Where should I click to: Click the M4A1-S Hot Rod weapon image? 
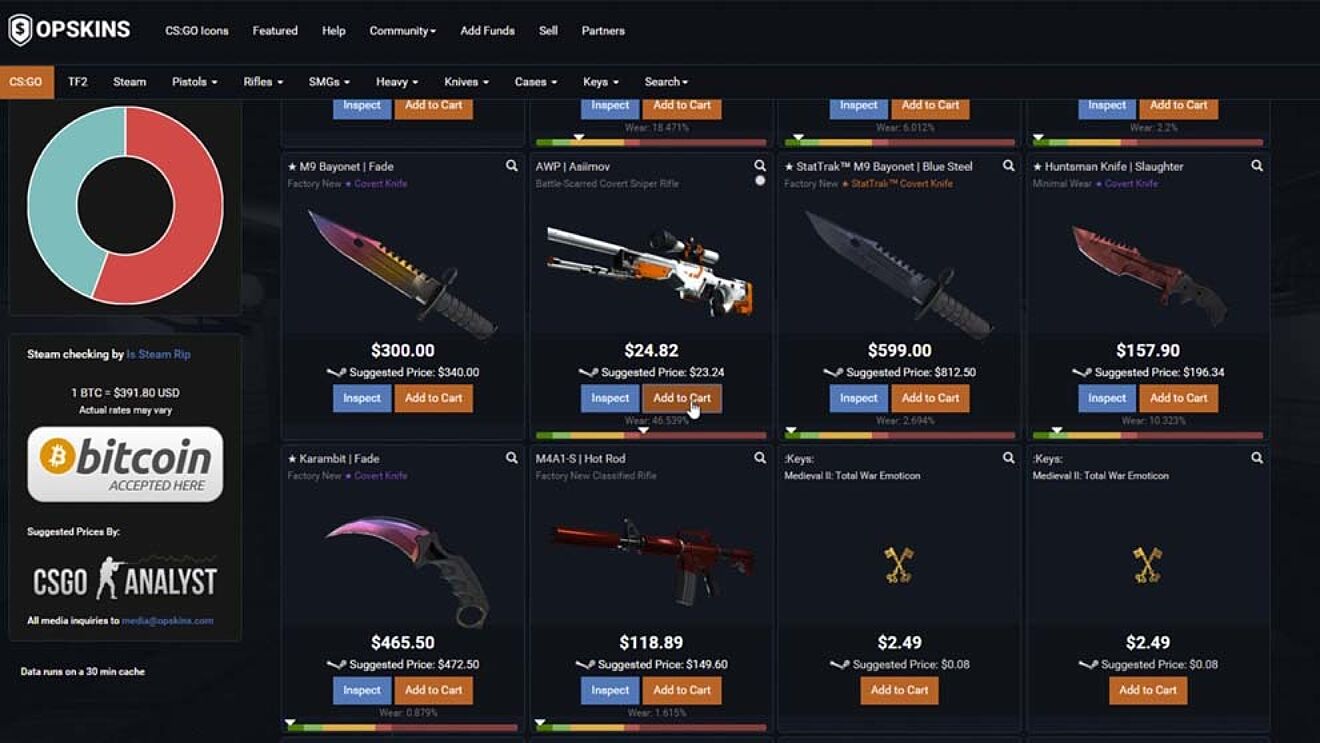click(651, 558)
